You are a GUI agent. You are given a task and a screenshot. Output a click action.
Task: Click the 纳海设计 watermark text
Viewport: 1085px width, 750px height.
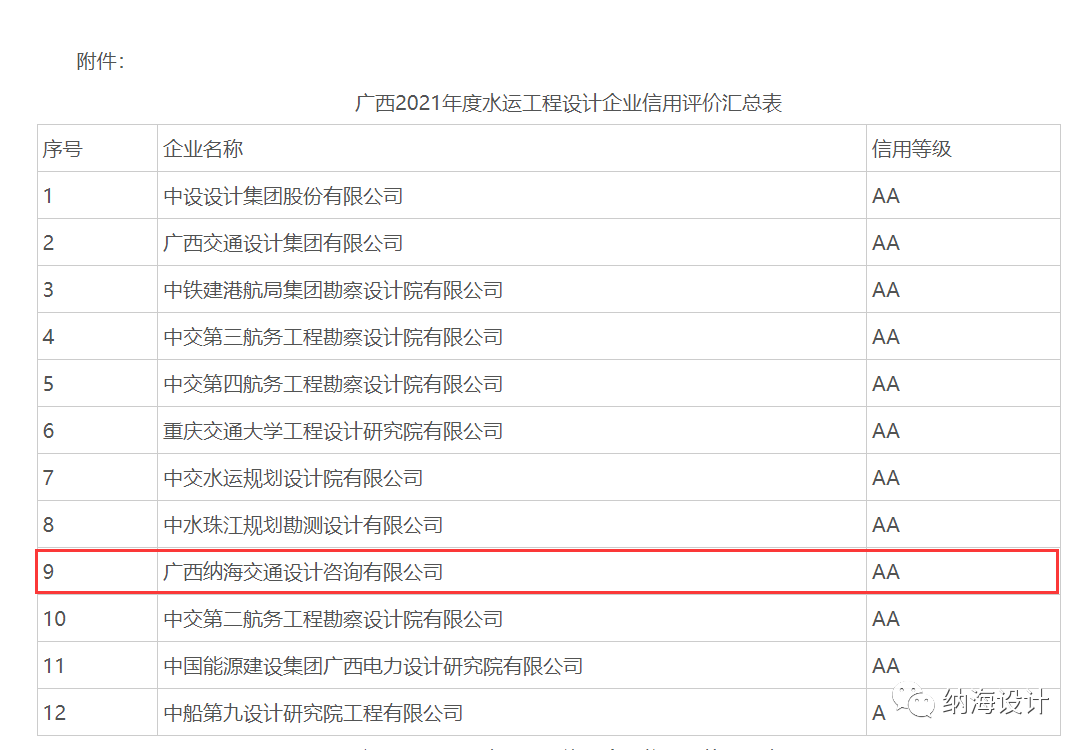click(x=995, y=702)
